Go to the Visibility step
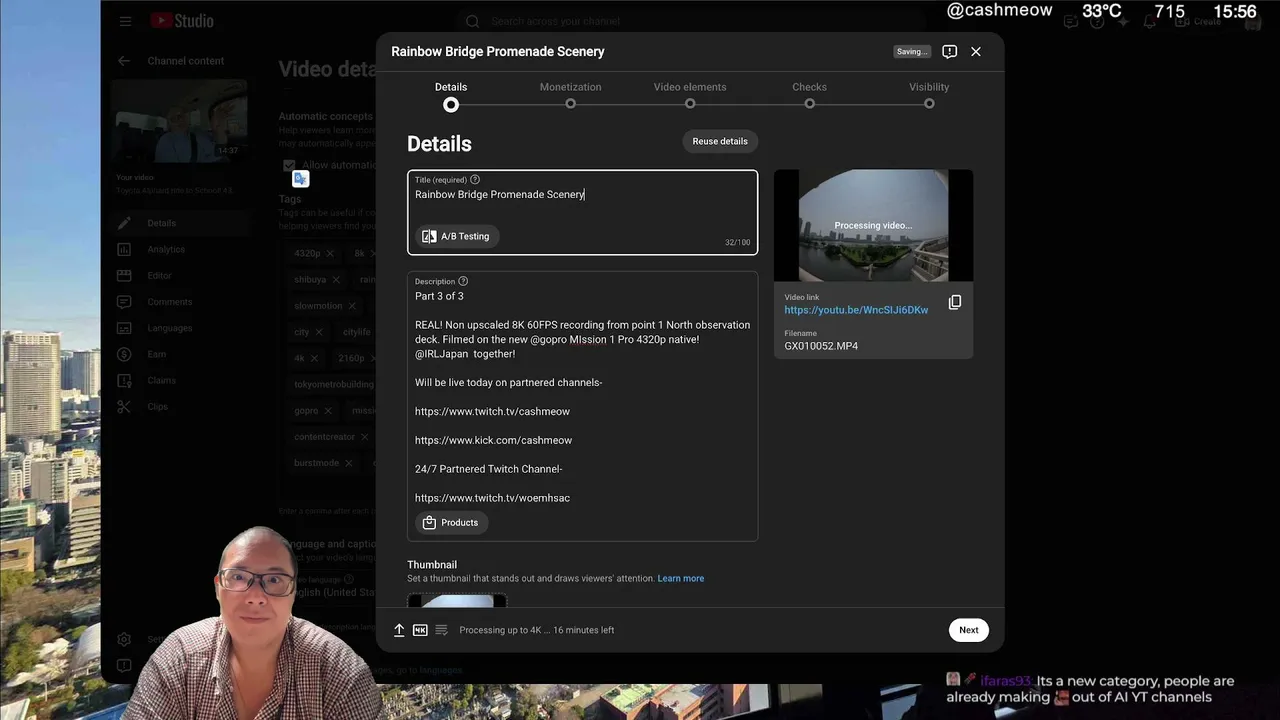This screenshot has height=720, width=1280. [x=929, y=95]
